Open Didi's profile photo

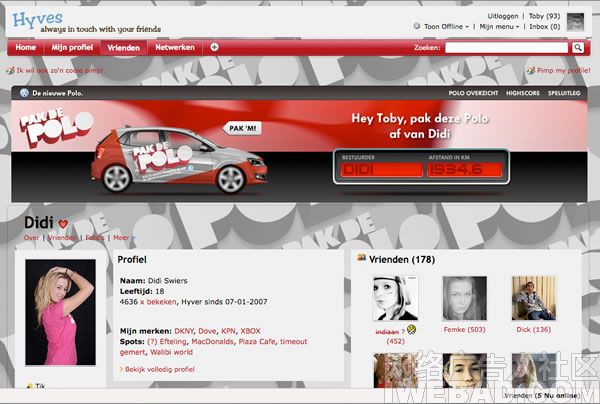60,312
